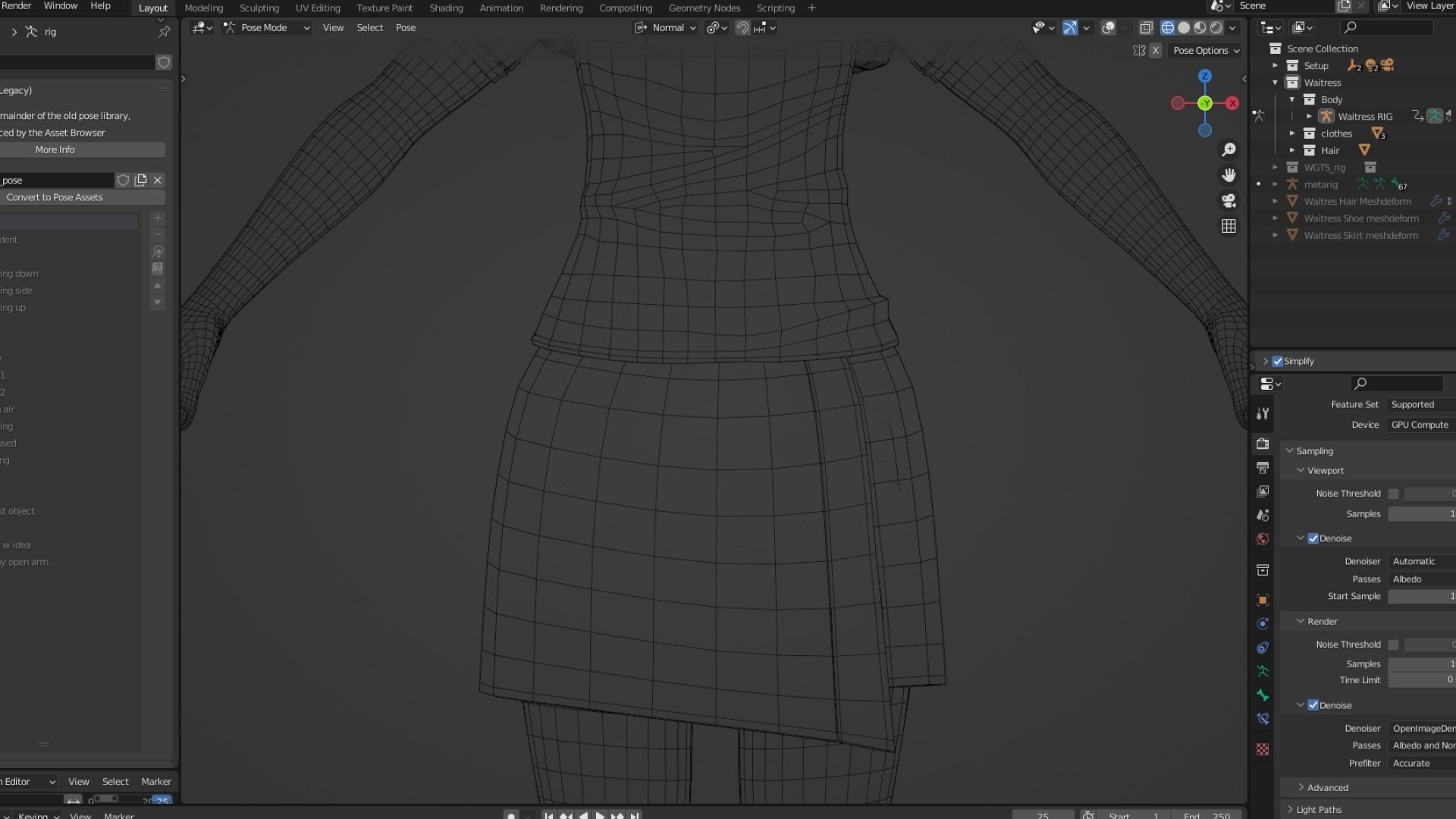Switch to Sculpting workspace tab

259,8
